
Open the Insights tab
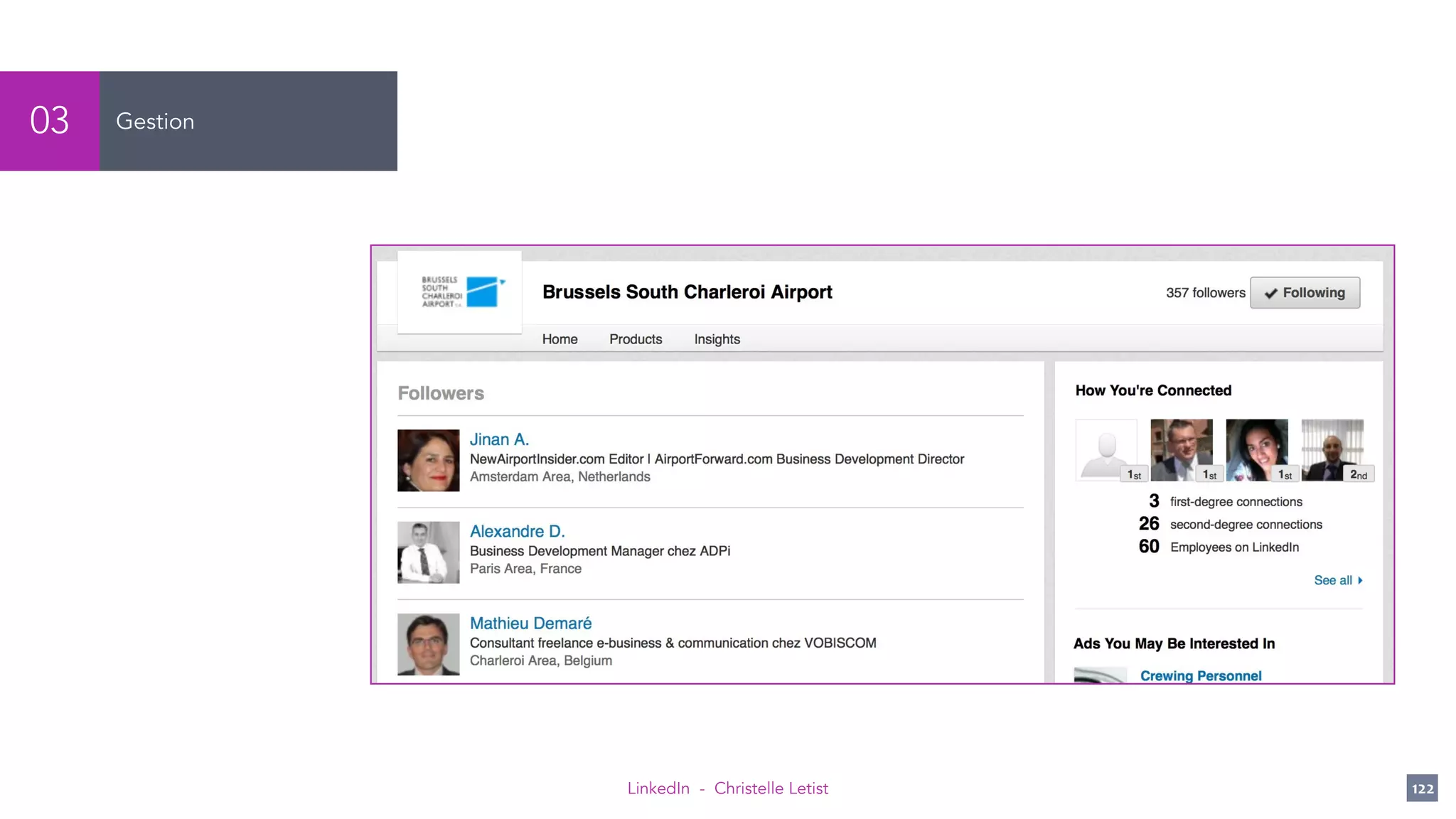717,339
